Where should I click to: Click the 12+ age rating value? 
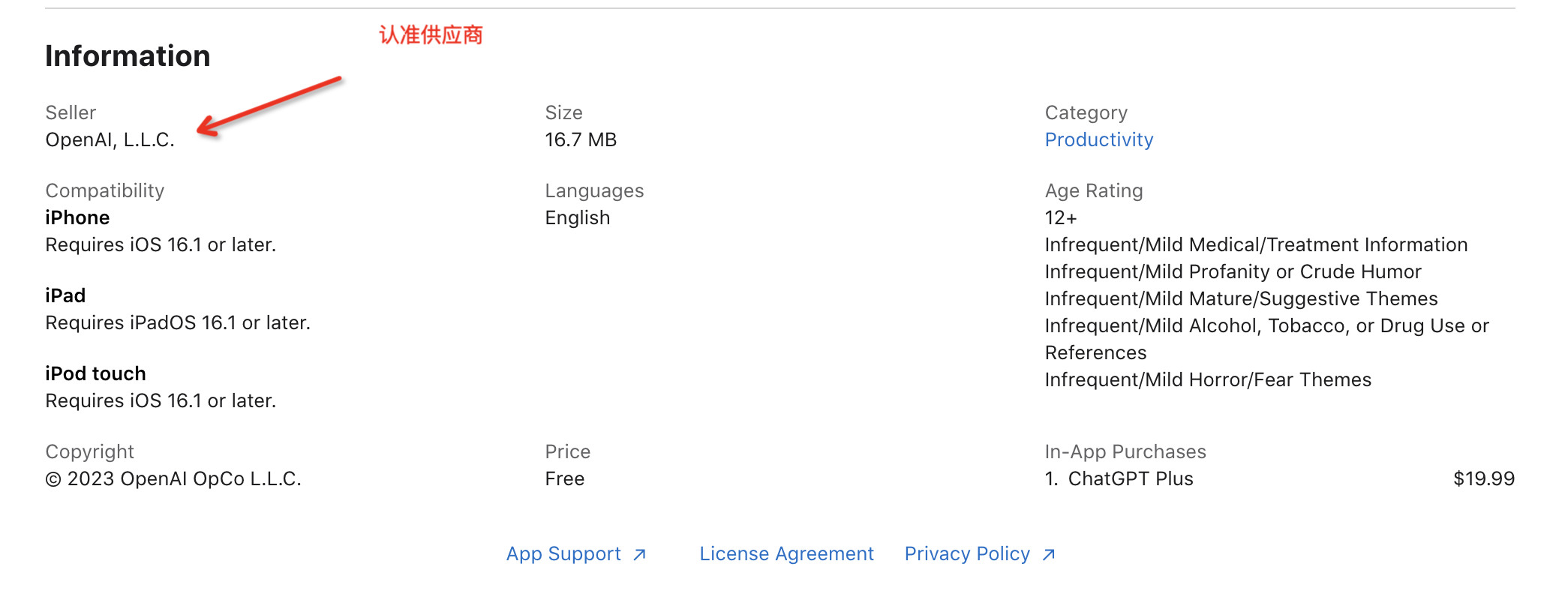point(1060,218)
